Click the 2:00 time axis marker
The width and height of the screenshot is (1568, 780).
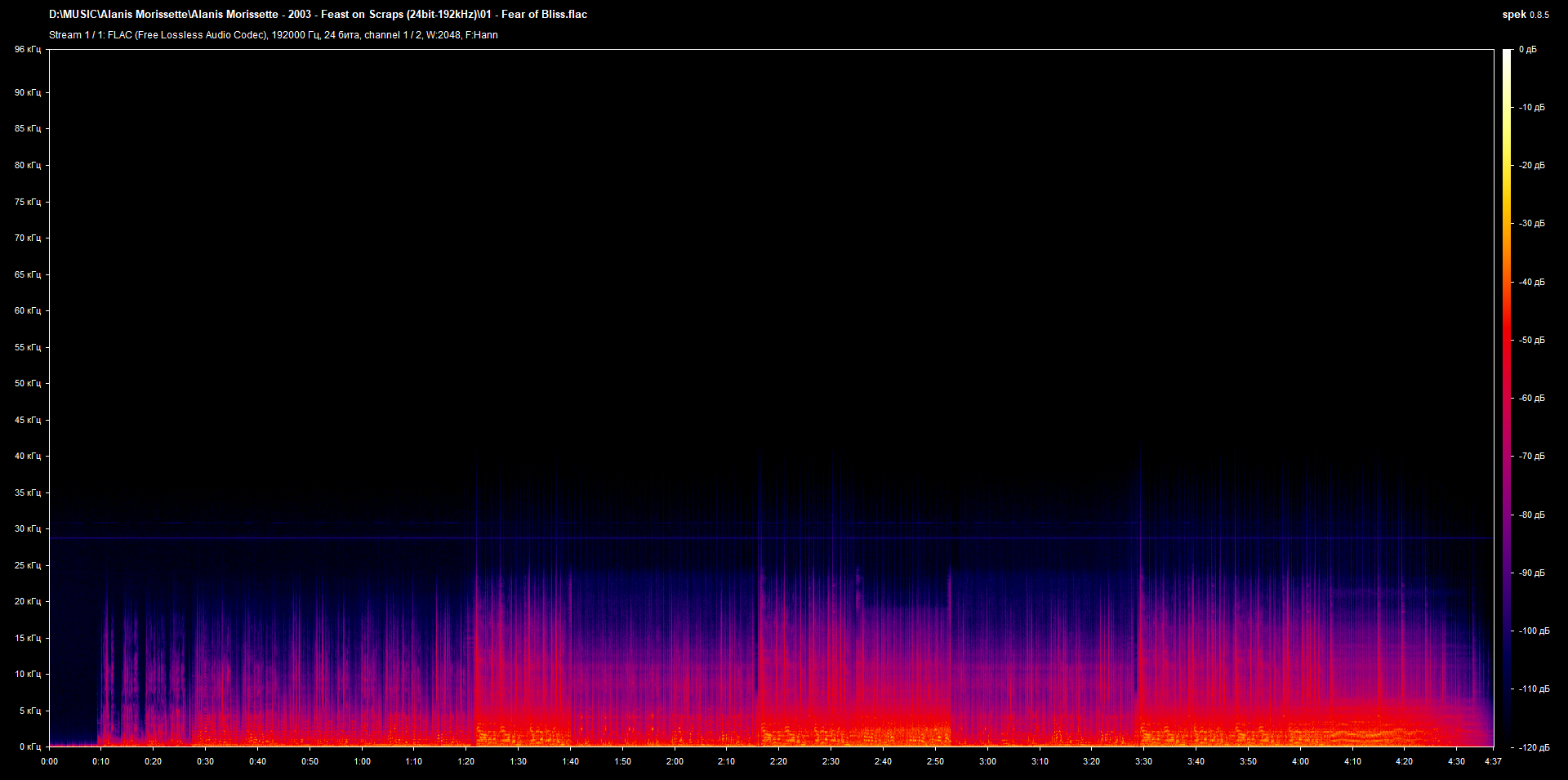coord(675,761)
